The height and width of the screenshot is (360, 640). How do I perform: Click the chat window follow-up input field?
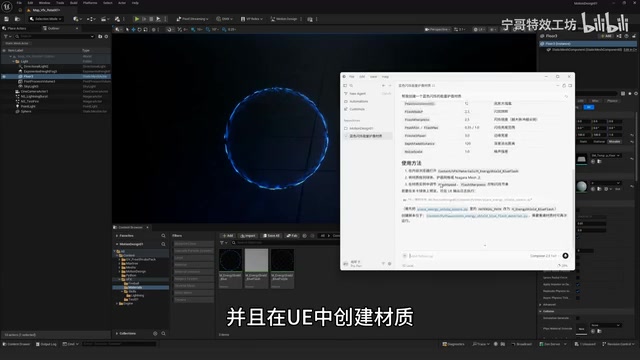pyautogui.click(x=465, y=256)
